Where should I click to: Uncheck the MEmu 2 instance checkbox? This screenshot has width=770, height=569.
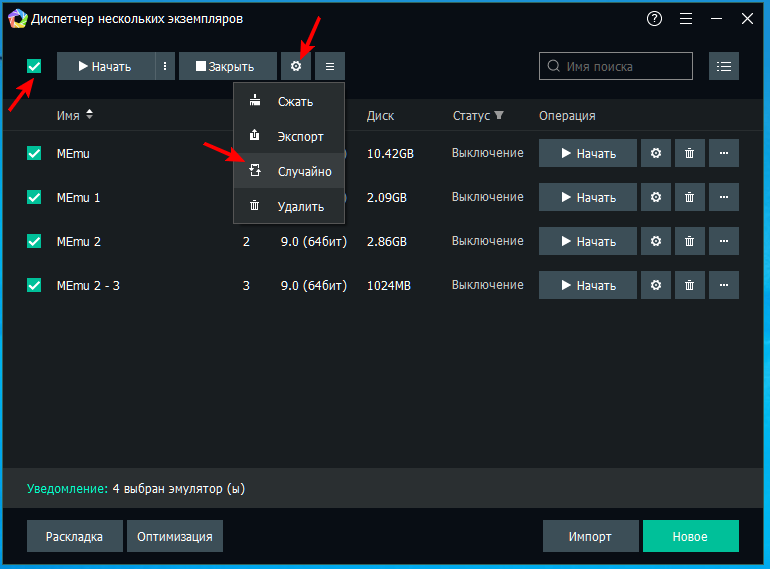point(34,241)
